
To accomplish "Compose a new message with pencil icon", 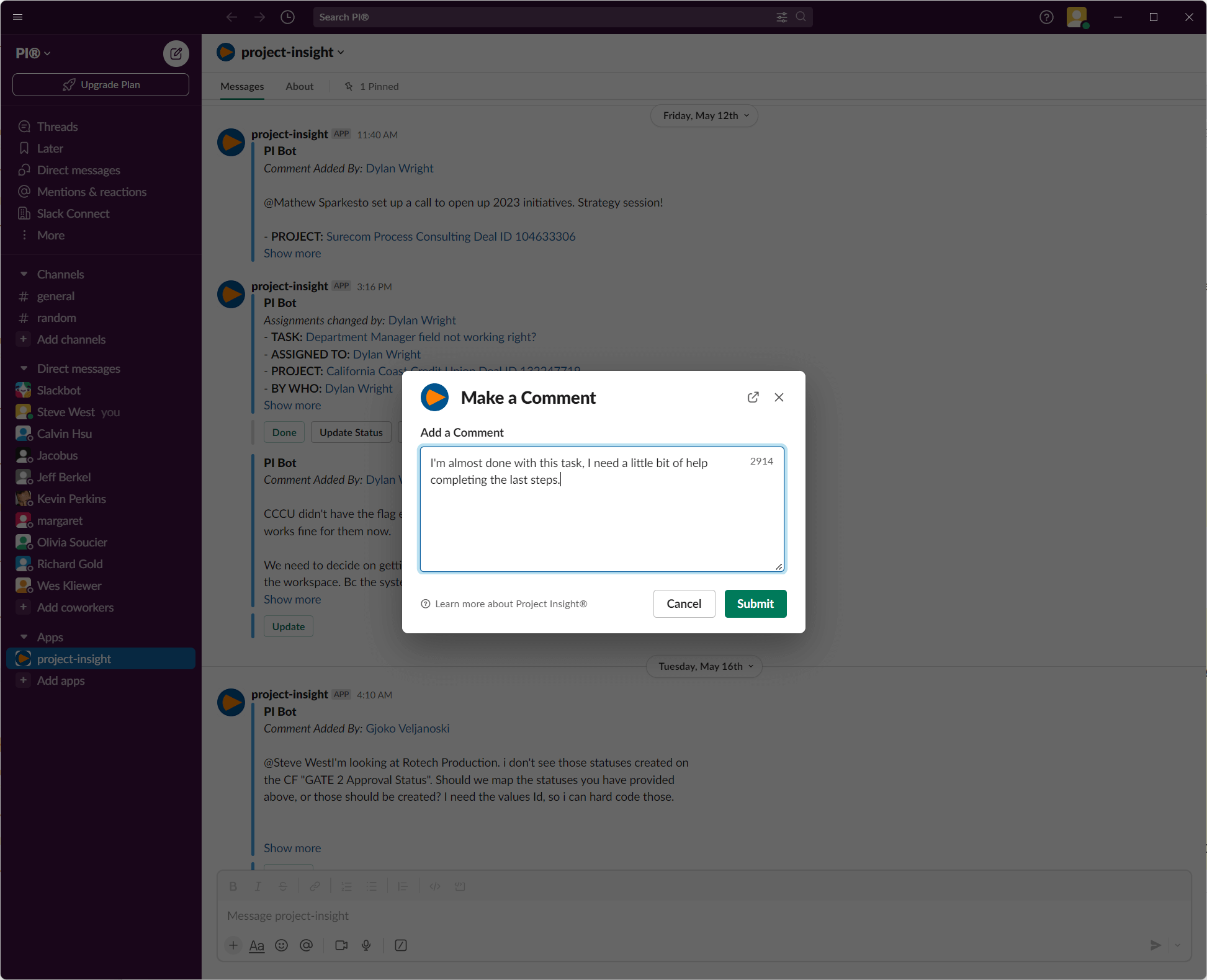I will tap(176, 53).
